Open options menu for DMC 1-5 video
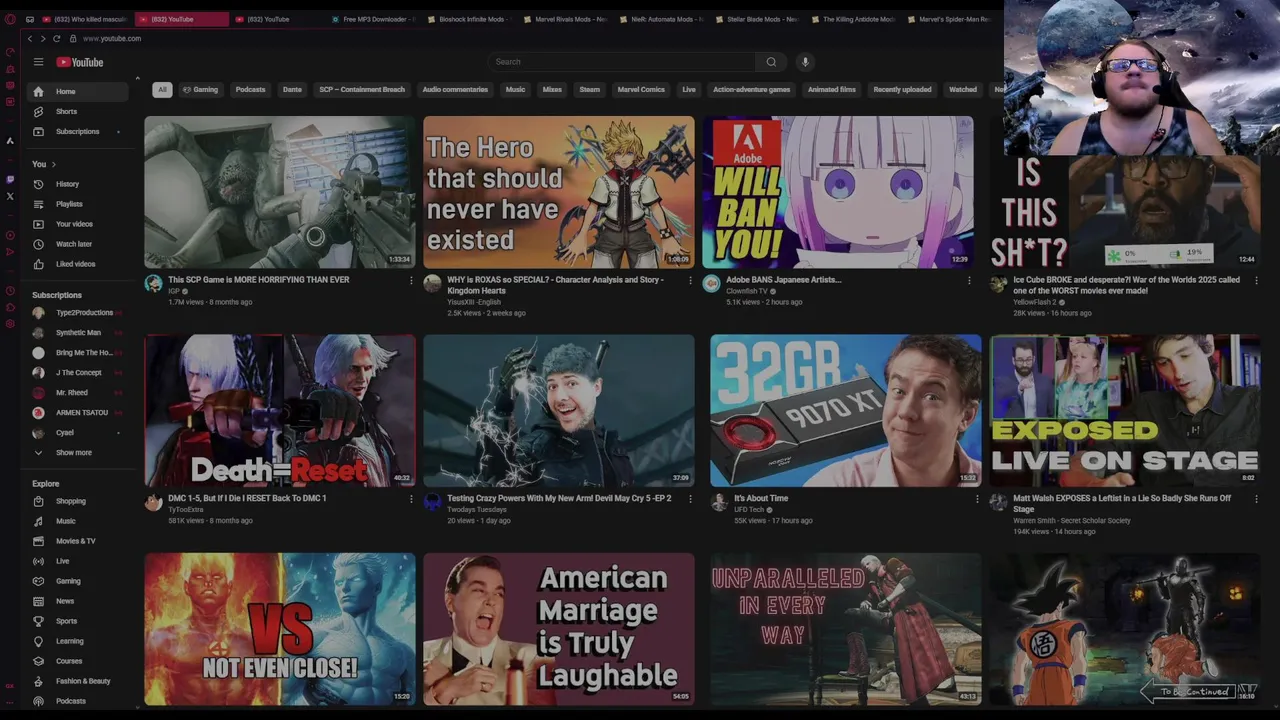1280x720 pixels. (x=411, y=499)
